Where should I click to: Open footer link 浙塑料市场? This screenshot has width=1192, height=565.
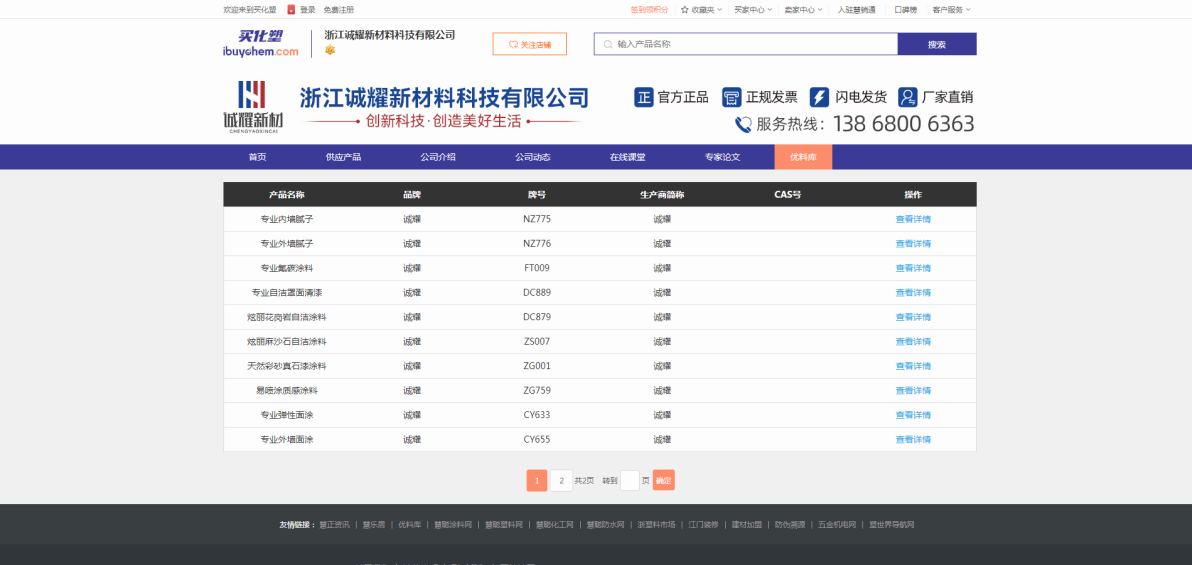656,525
